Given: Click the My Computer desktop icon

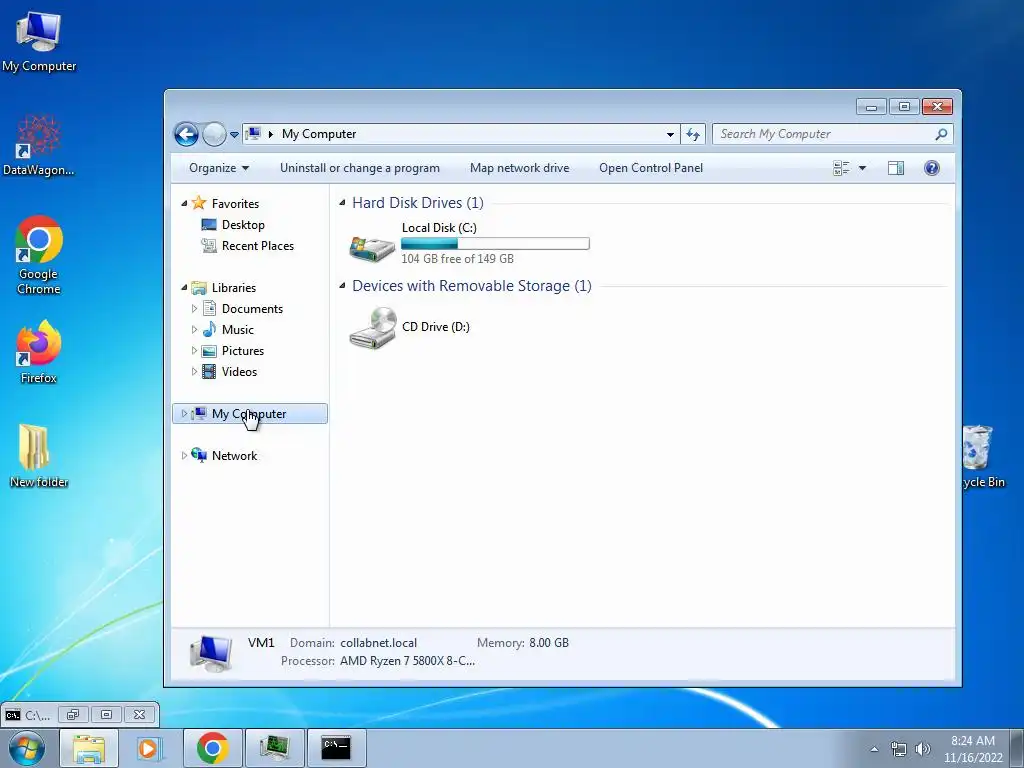Looking at the screenshot, I should pyautogui.click(x=39, y=40).
